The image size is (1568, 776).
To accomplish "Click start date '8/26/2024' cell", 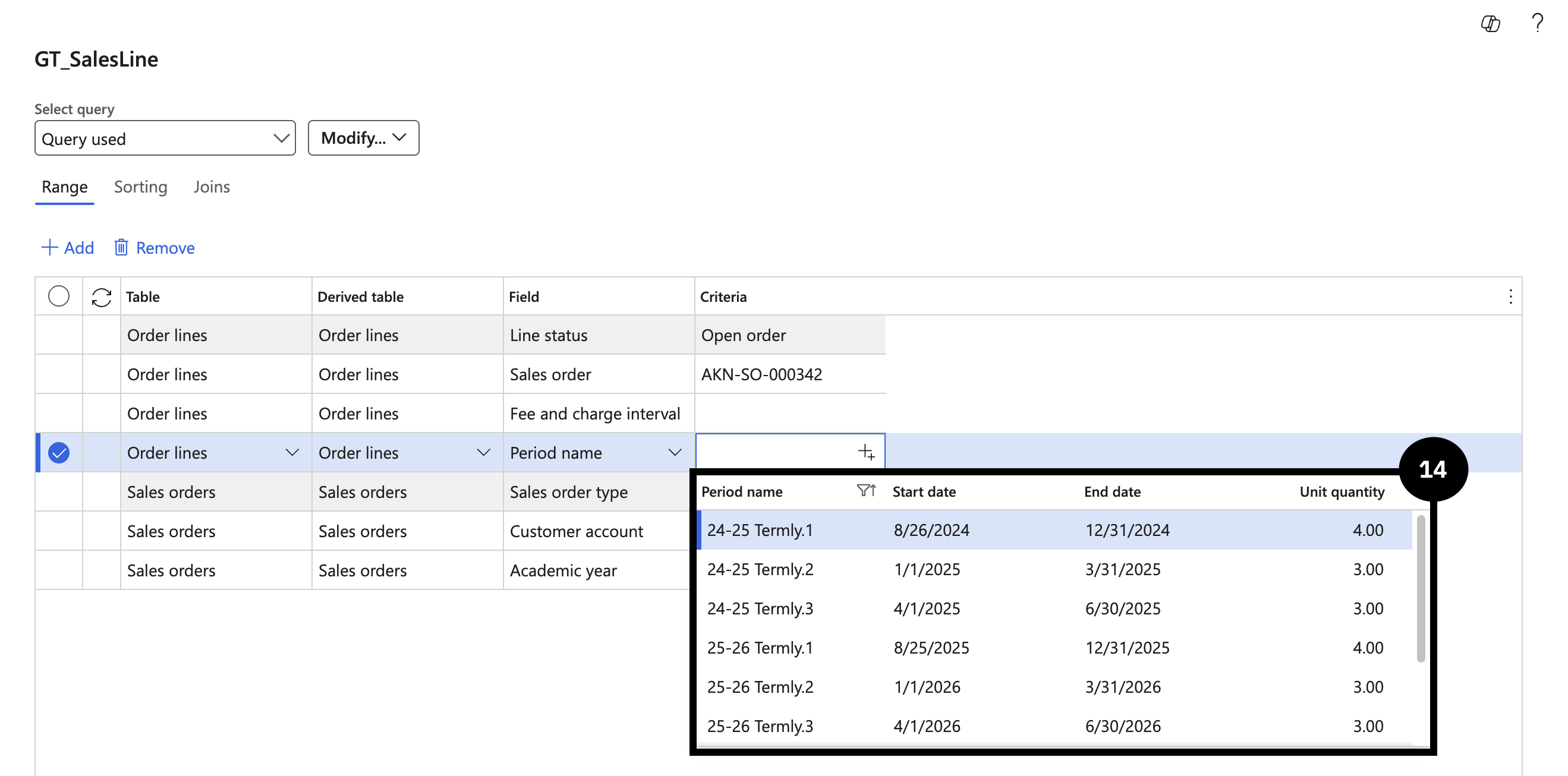I will (931, 530).
